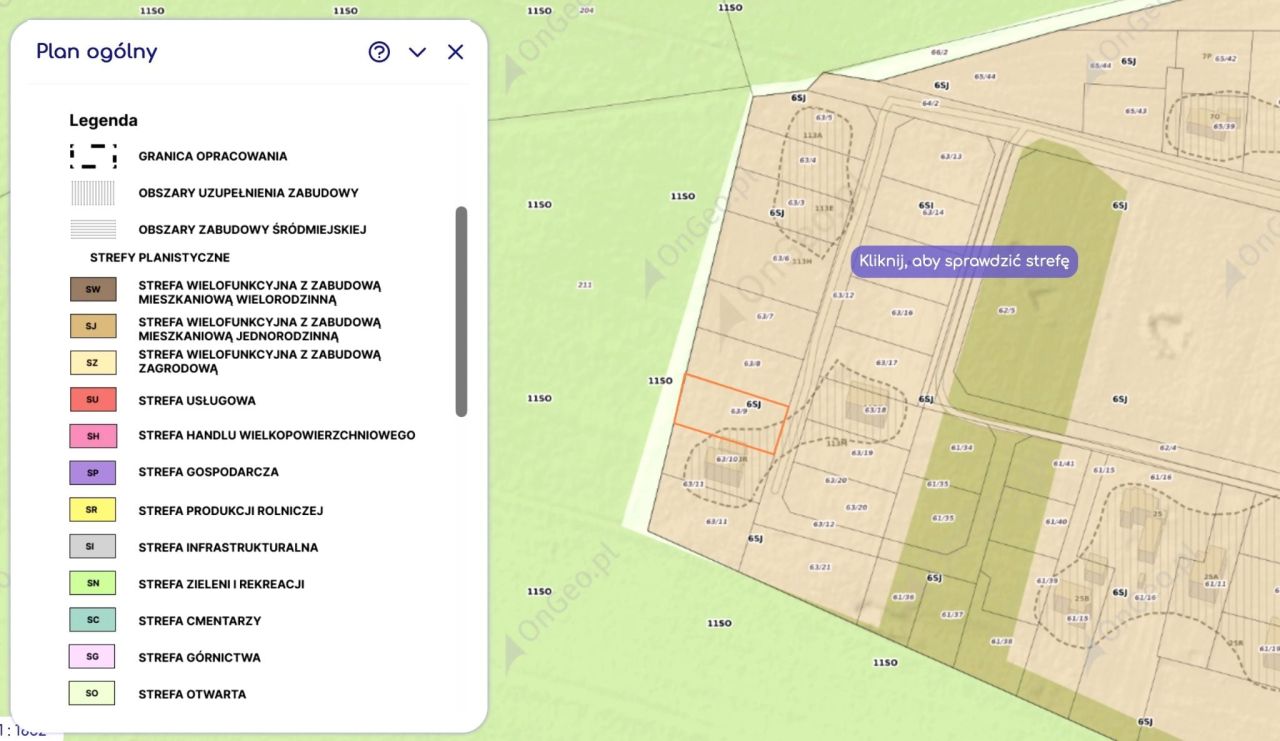Click parcel label 63/17 on the map

886,362
